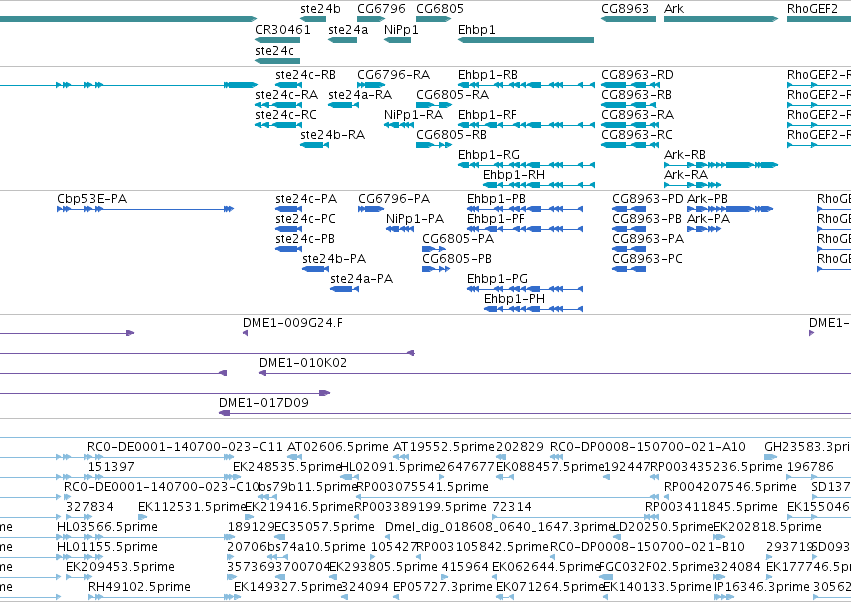851x602 pixels.
Task: Select transcript Ehbp1-RG
Action: pos(489,155)
